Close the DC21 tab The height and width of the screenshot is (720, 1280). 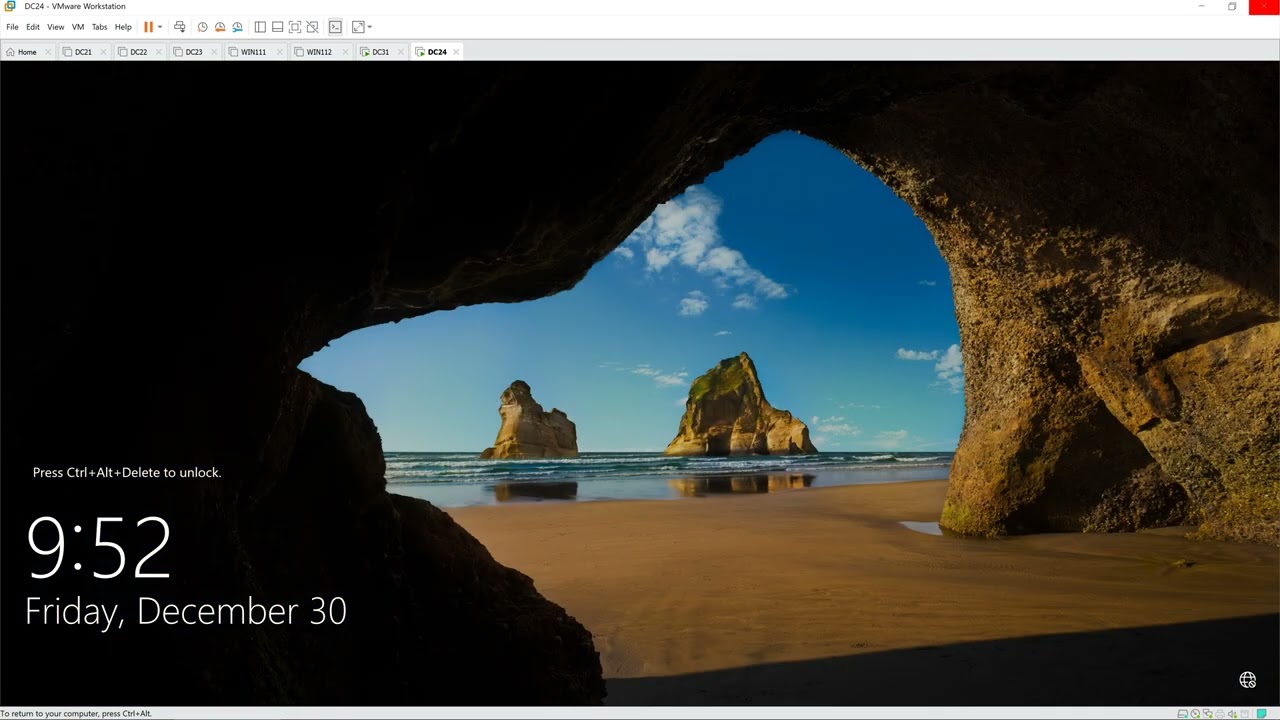pyautogui.click(x=103, y=52)
